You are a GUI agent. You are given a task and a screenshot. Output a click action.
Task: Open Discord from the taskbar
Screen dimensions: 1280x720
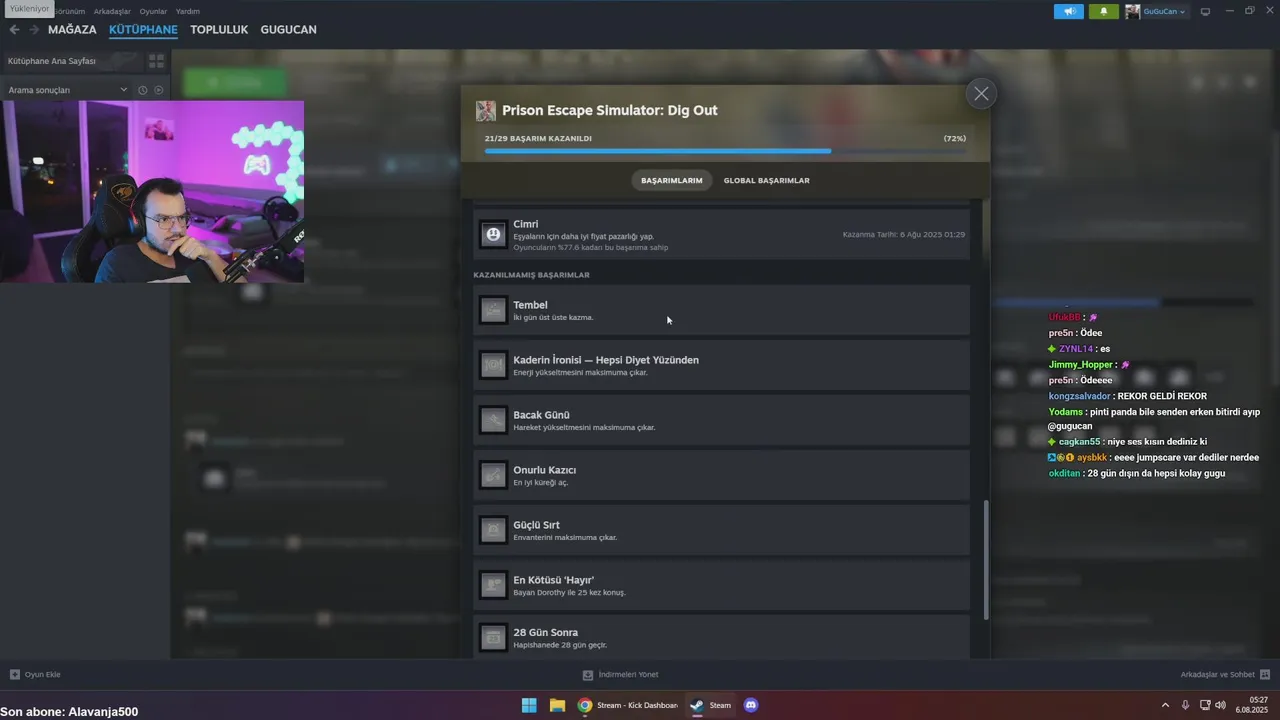[751, 705]
